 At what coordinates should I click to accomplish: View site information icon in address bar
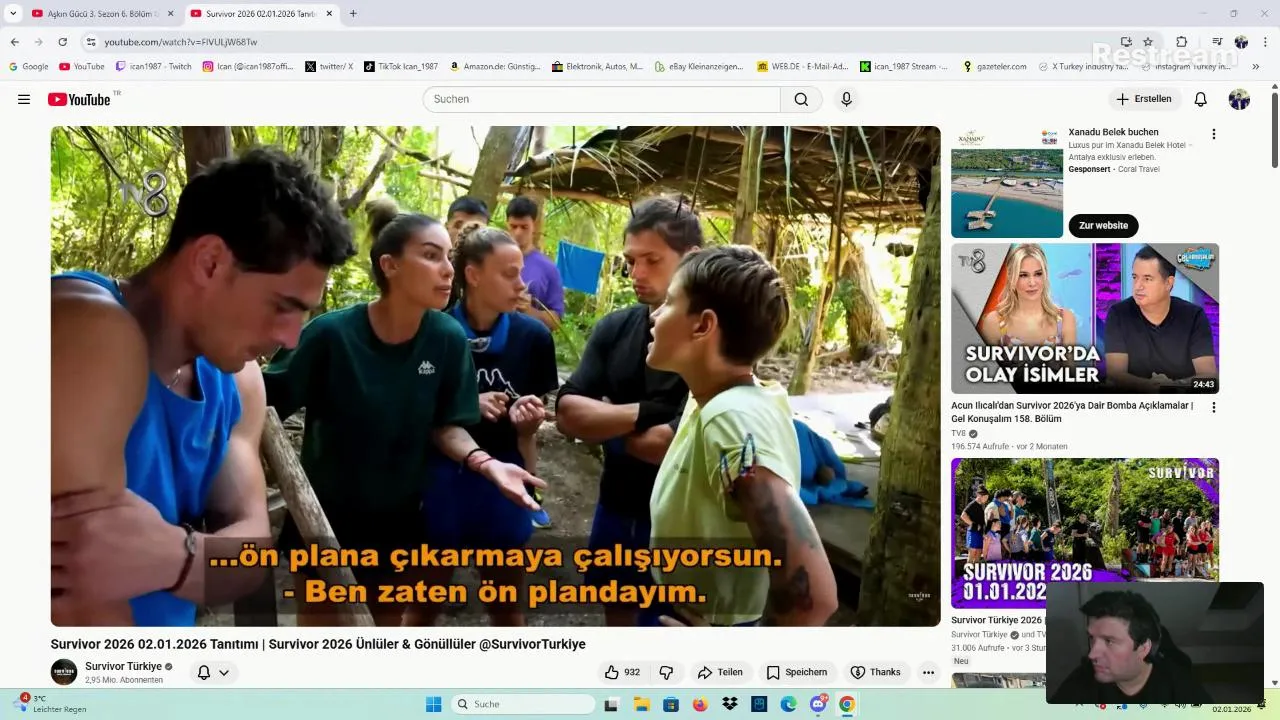pyautogui.click(x=90, y=42)
